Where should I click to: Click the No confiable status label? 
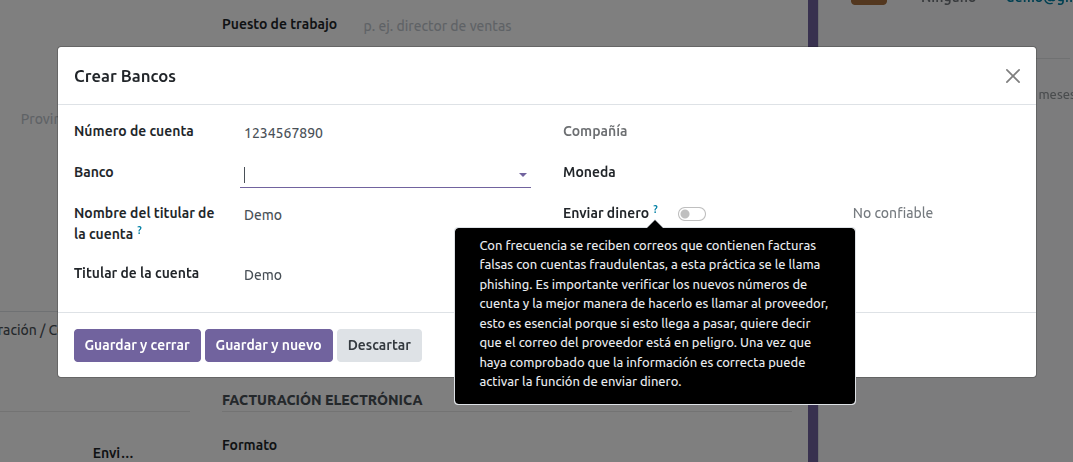coord(892,213)
